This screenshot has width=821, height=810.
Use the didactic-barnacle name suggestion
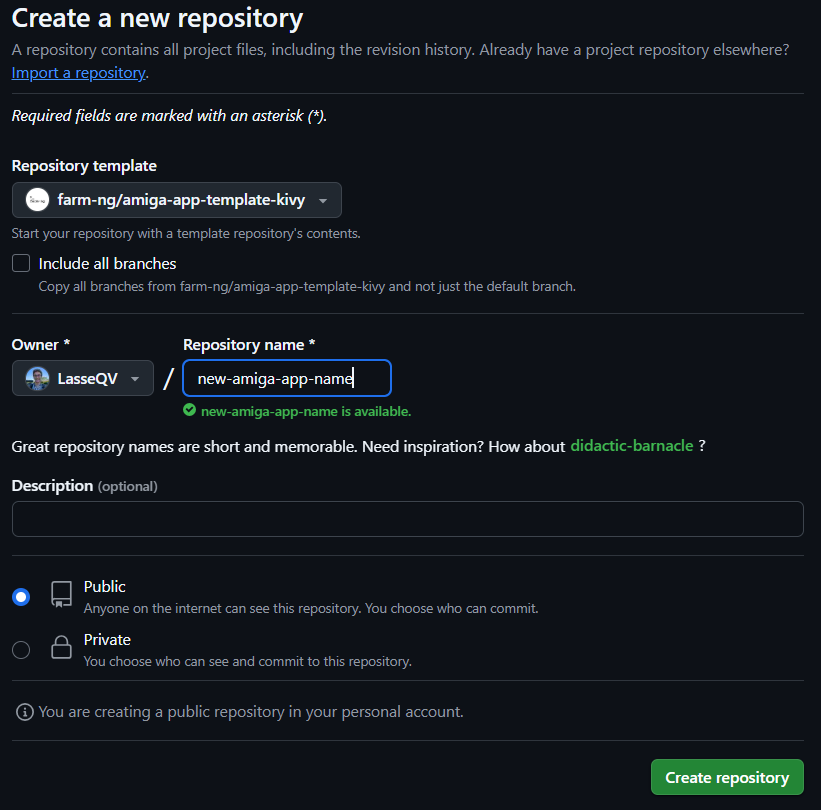click(631, 446)
